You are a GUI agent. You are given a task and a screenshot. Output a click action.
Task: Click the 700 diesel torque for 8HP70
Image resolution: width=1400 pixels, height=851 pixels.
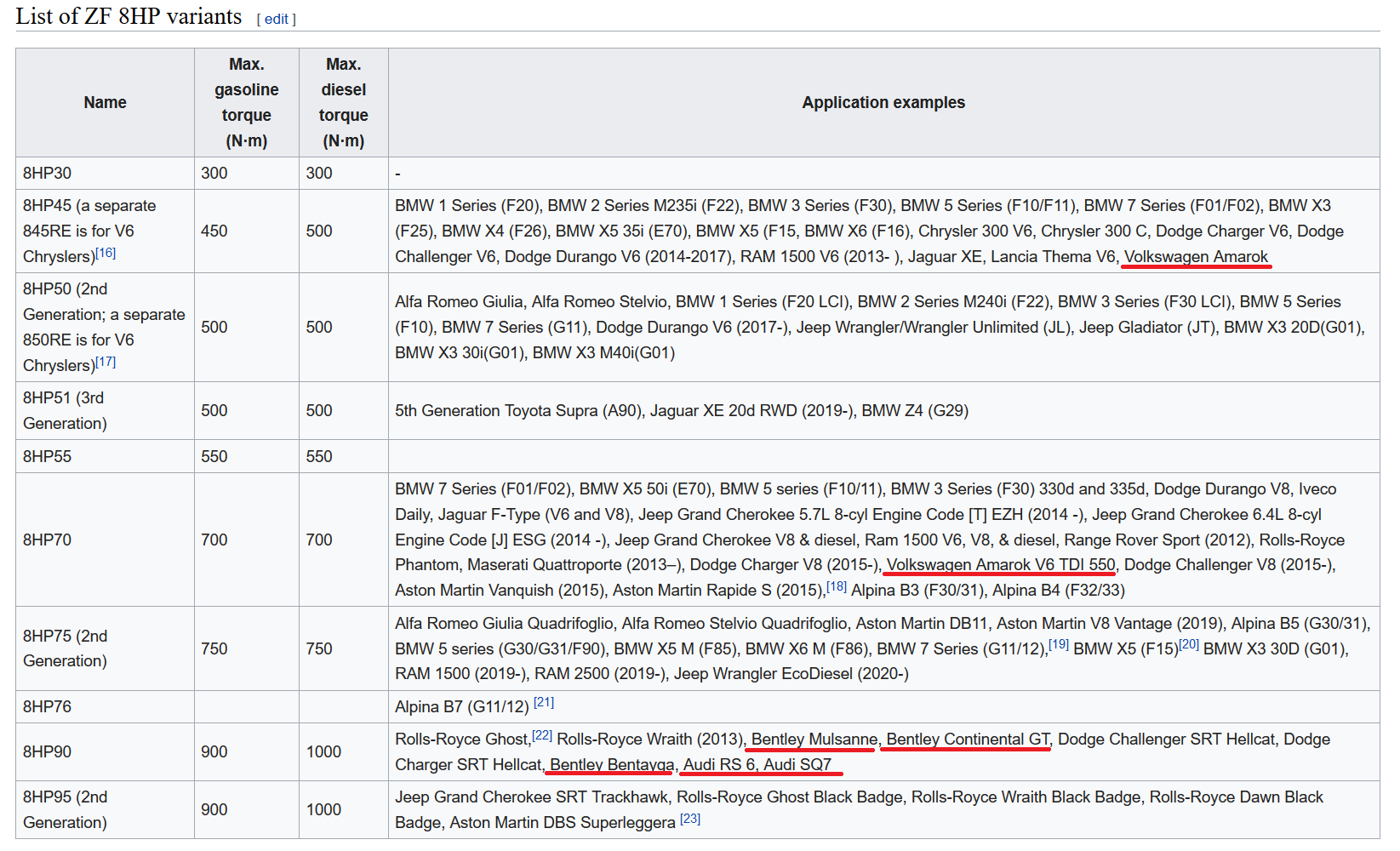click(319, 540)
